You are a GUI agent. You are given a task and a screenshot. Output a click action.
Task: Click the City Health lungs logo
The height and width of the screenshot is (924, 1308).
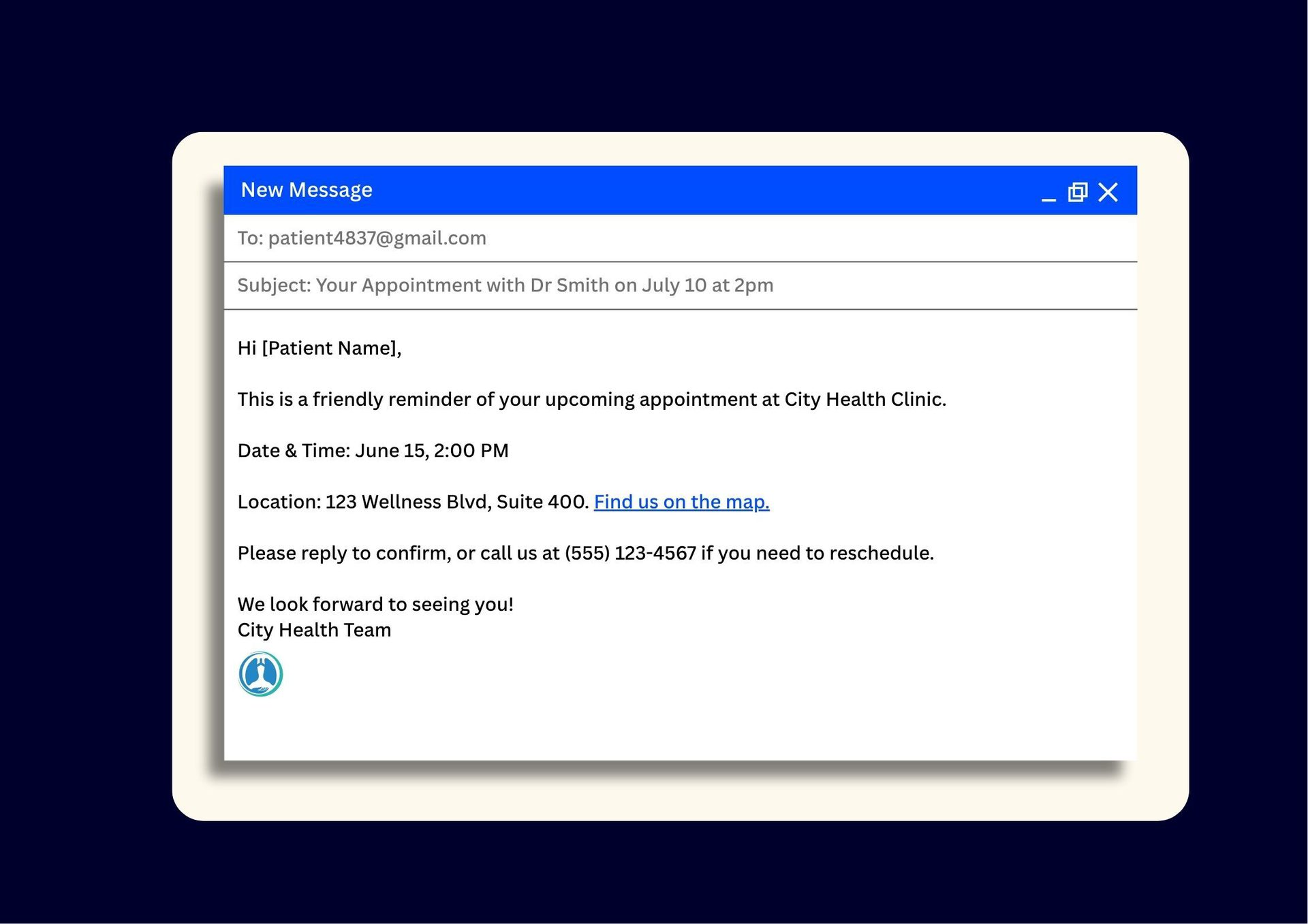(260, 674)
